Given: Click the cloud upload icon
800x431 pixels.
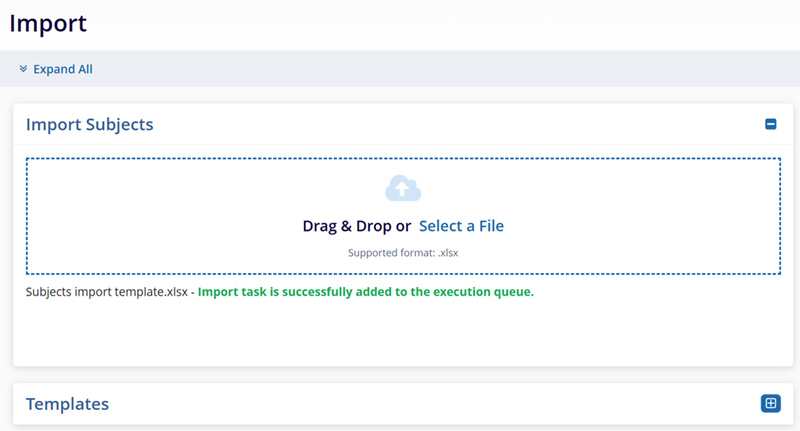Looking at the screenshot, I should coord(403,188).
